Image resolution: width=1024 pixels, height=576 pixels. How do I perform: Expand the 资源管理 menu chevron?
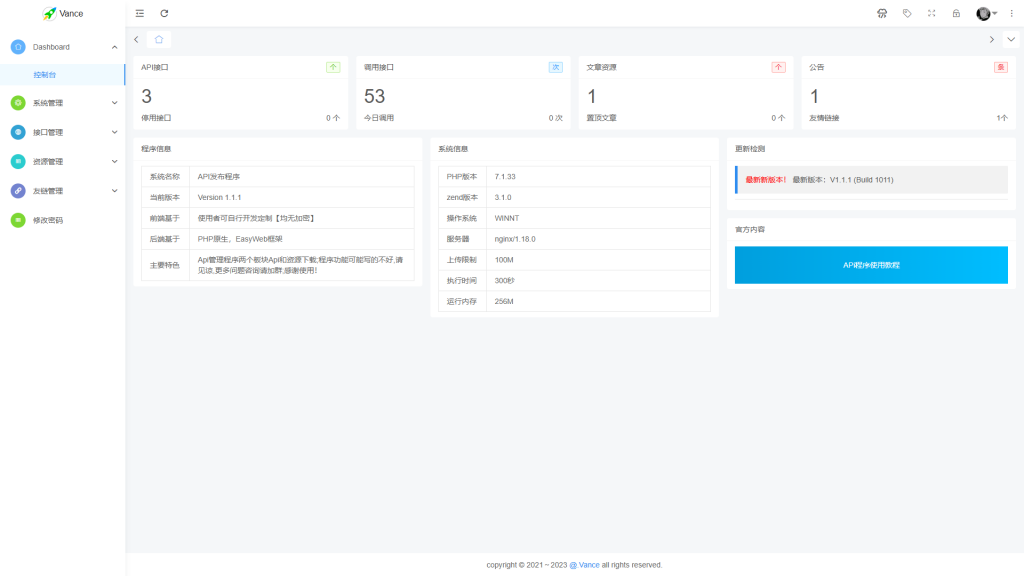pyautogui.click(x=114, y=161)
